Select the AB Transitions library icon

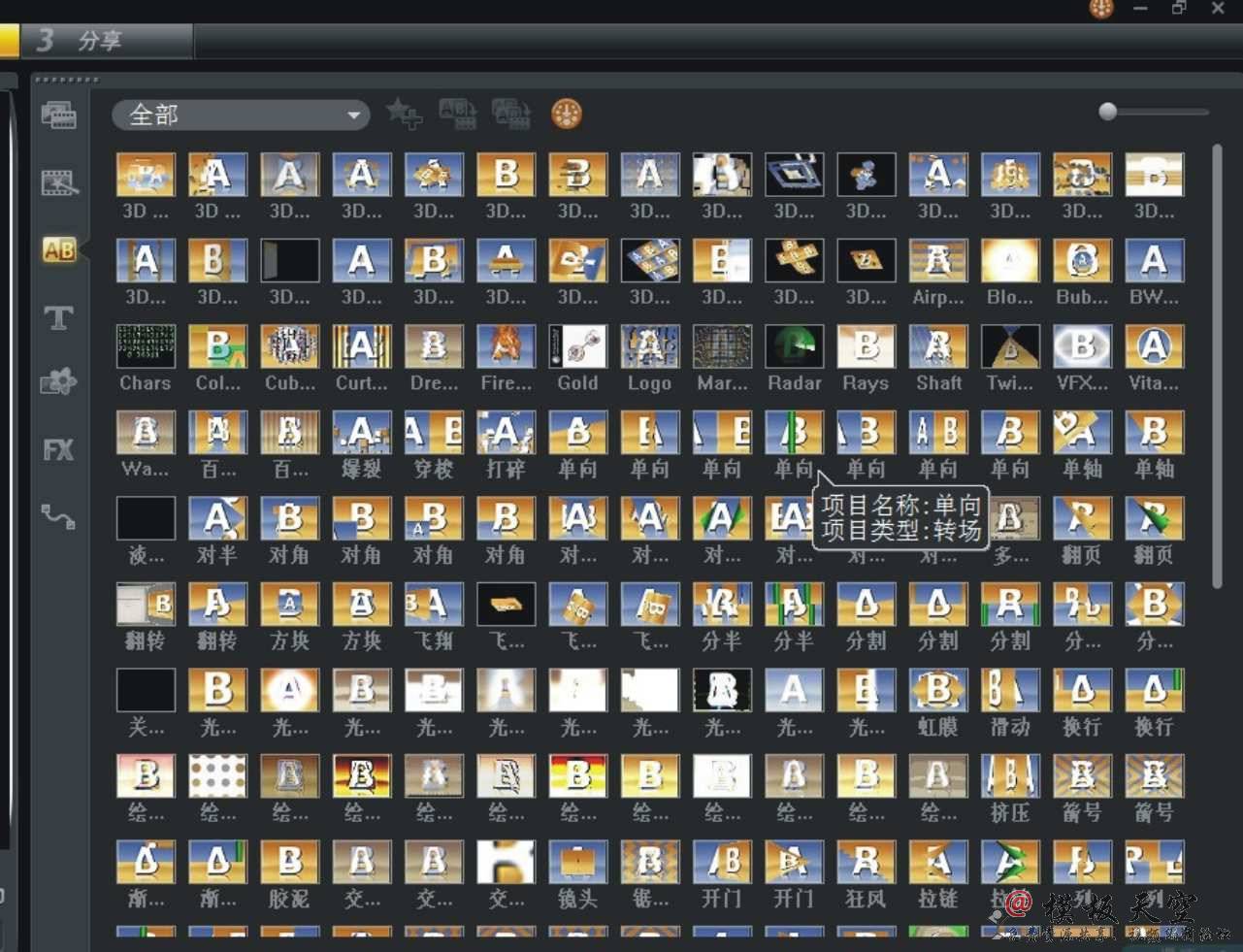[58, 250]
